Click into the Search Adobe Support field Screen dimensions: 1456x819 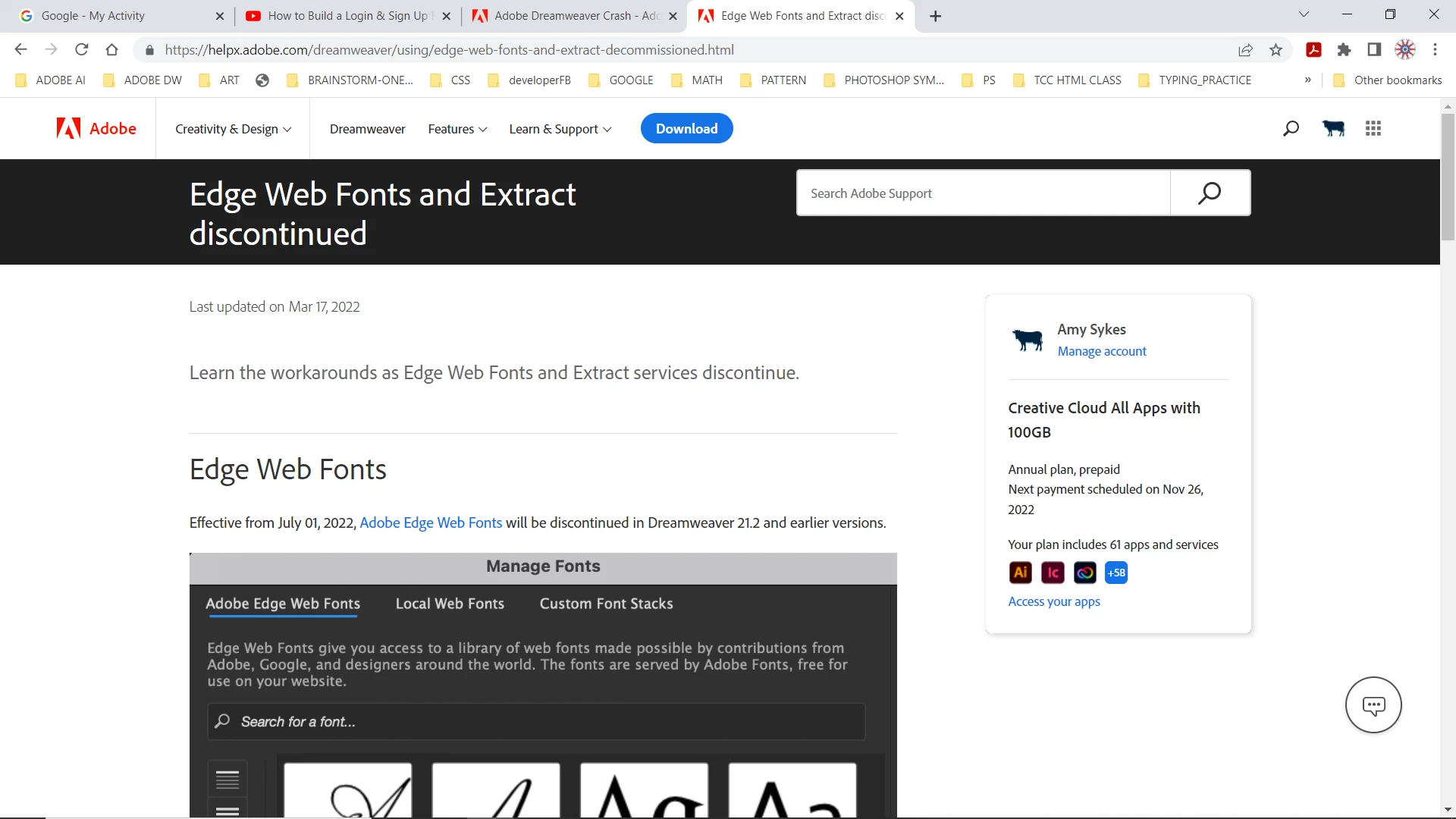pyautogui.click(x=984, y=193)
